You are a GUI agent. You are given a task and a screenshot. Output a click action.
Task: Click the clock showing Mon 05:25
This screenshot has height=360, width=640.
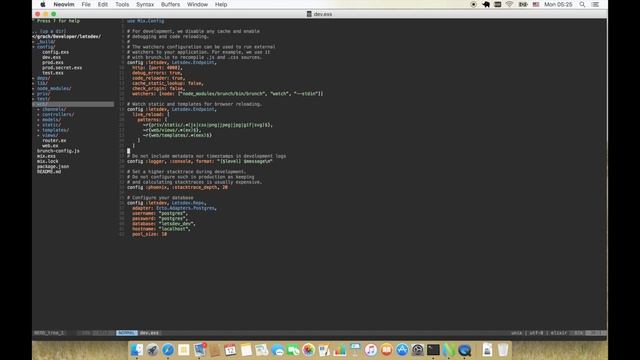558,4
